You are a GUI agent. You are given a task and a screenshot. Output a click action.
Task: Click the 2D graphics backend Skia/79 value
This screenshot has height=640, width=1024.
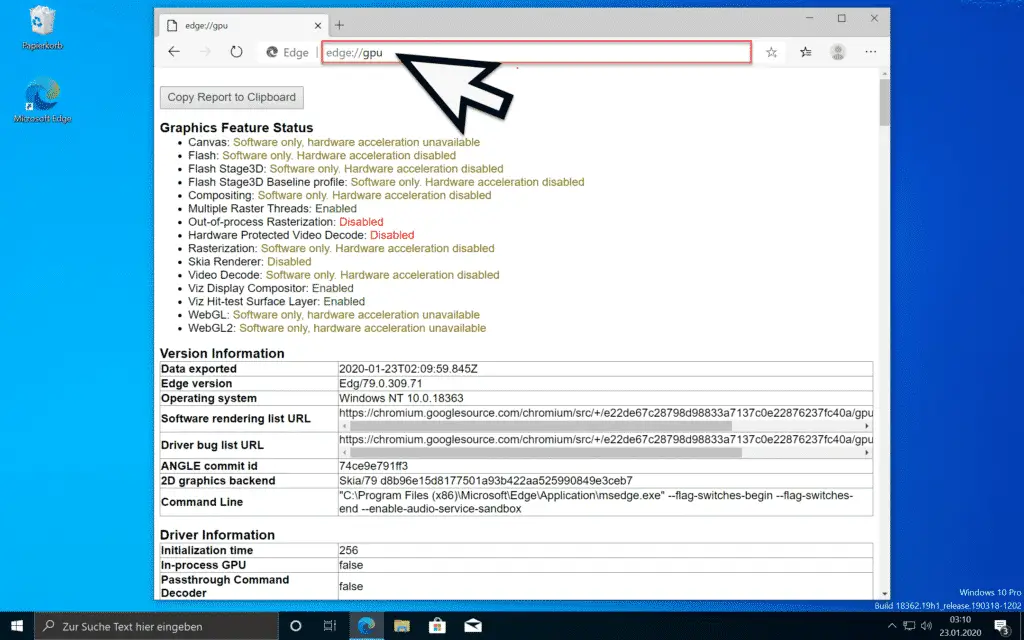coord(486,481)
